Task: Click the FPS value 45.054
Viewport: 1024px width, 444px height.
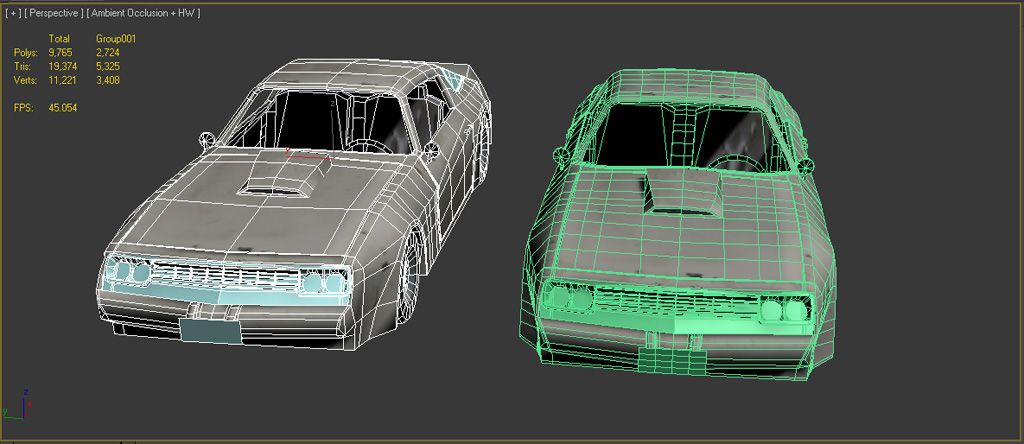Action: [x=63, y=107]
